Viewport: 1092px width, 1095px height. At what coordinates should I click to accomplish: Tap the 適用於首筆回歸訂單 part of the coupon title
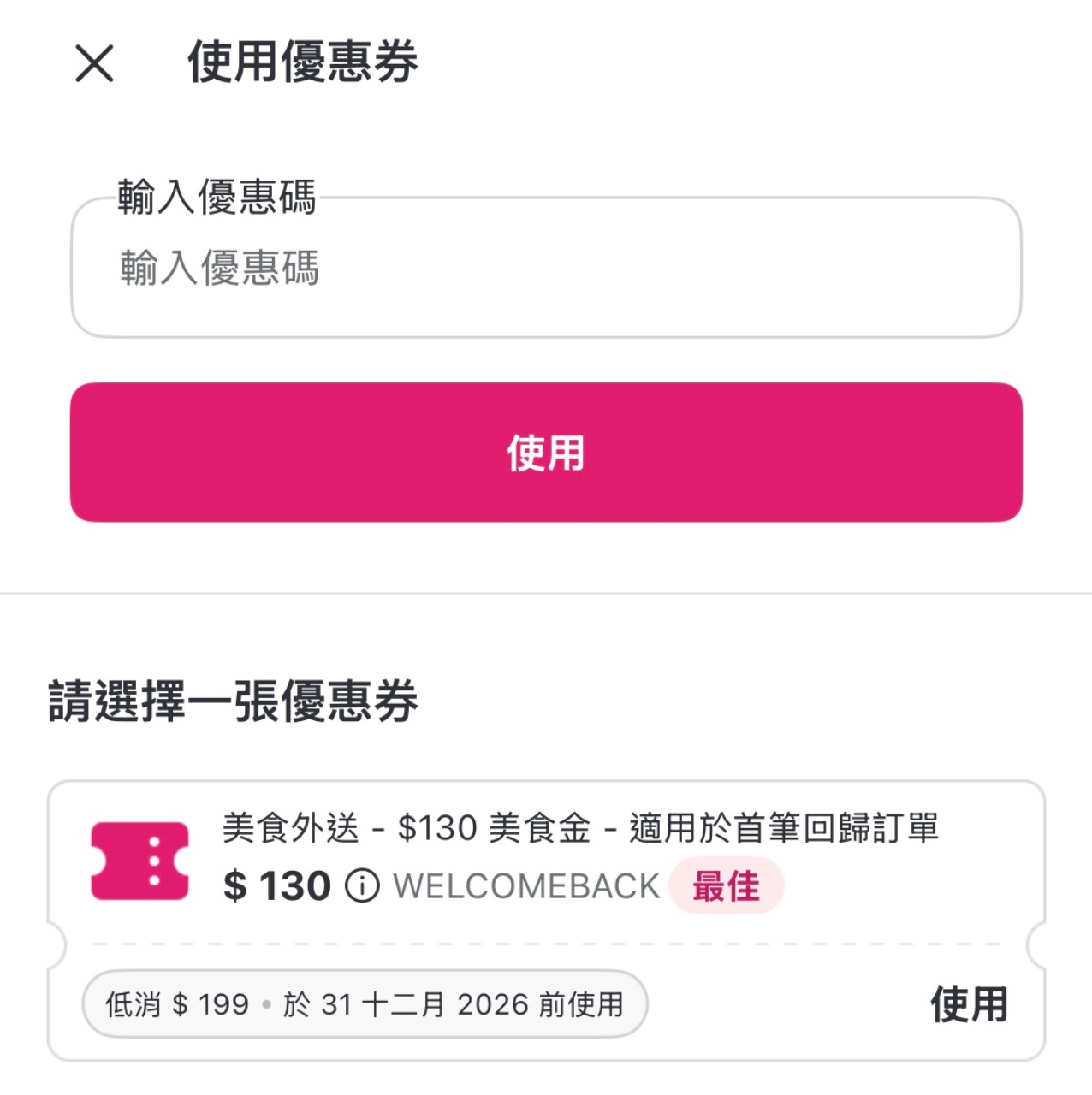point(784,828)
